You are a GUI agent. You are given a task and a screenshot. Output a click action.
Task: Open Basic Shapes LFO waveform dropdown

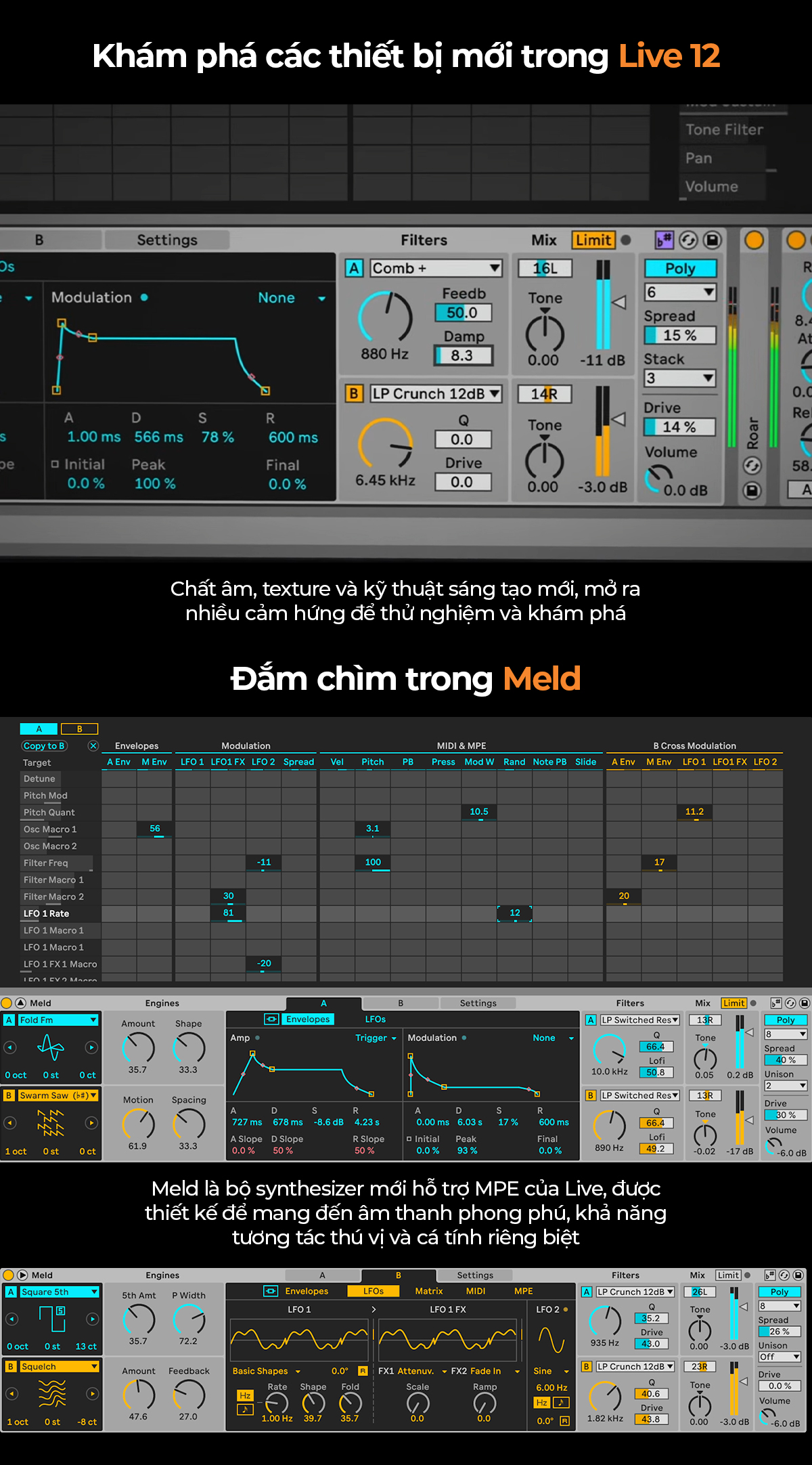pyautogui.click(x=267, y=1371)
